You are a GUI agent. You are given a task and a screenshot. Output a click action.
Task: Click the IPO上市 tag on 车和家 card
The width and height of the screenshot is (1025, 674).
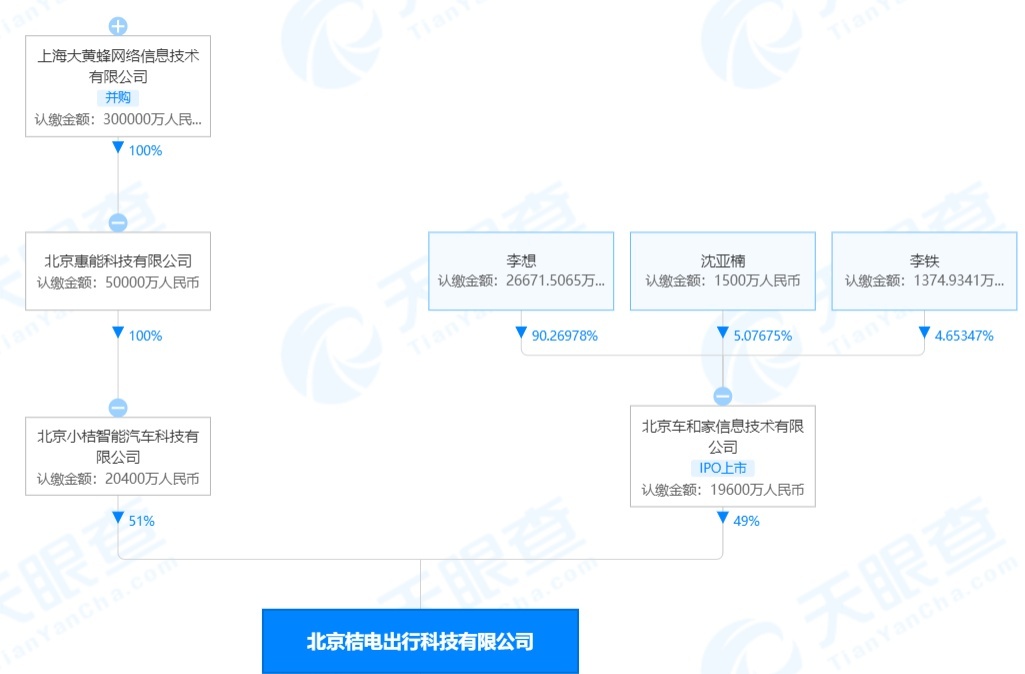click(x=722, y=468)
